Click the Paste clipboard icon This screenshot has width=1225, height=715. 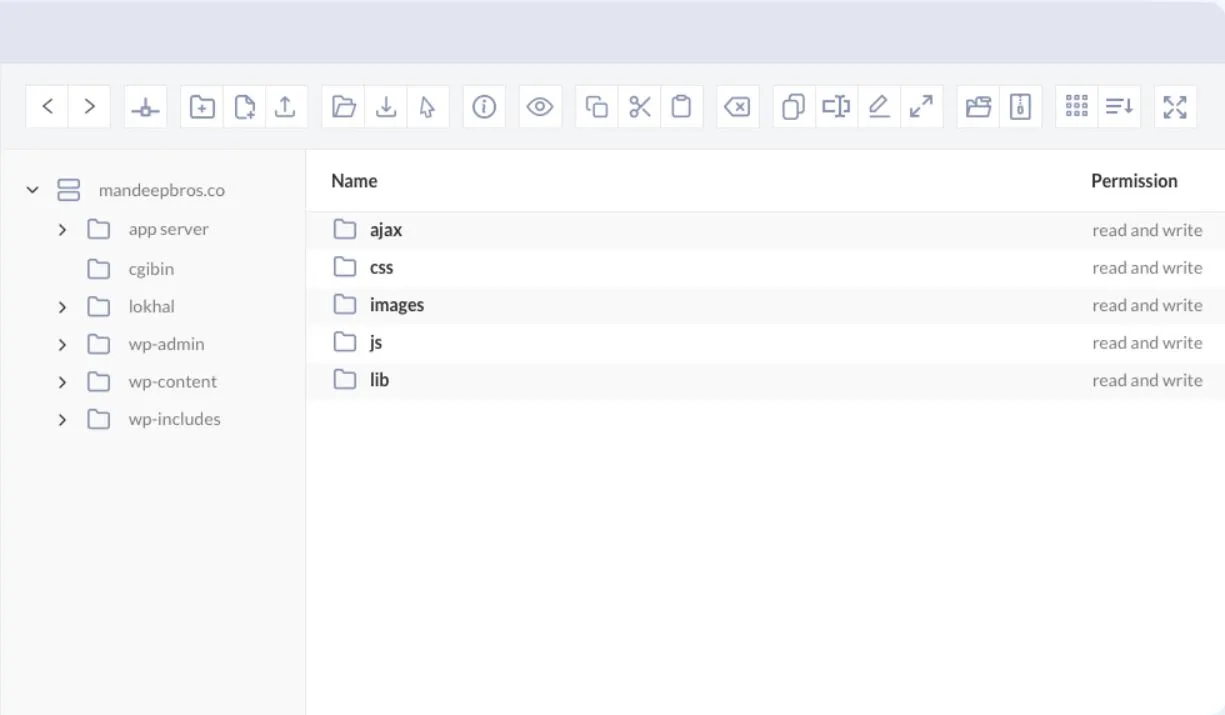pyautogui.click(x=682, y=105)
